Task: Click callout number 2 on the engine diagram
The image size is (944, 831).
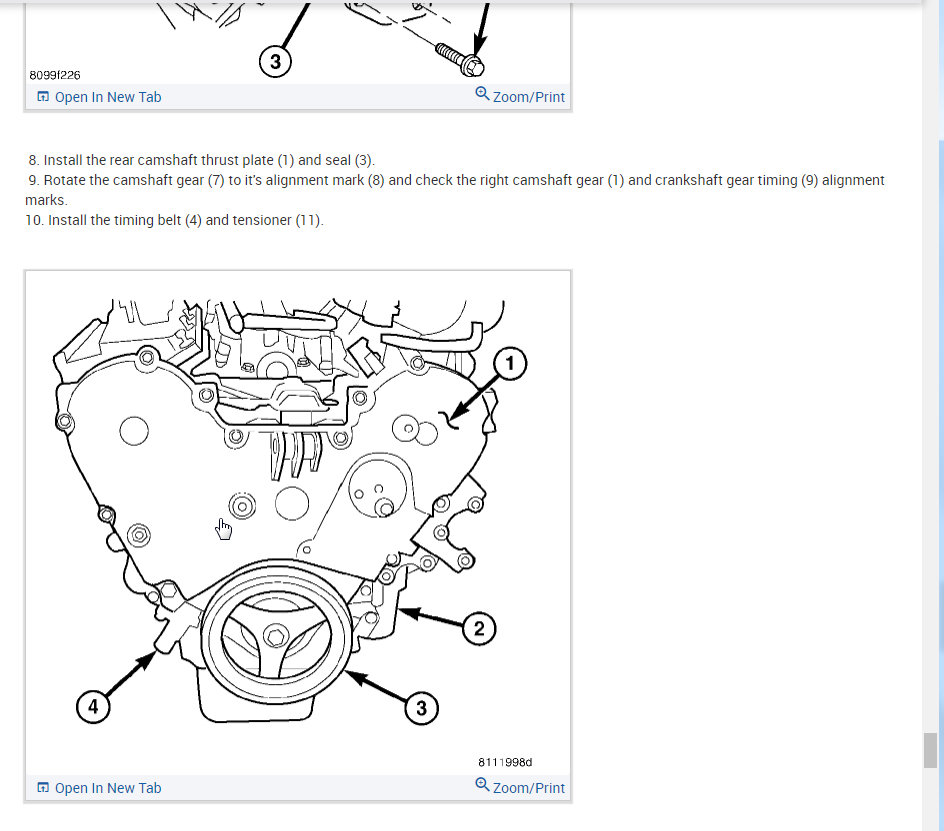Action: click(x=480, y=629)
